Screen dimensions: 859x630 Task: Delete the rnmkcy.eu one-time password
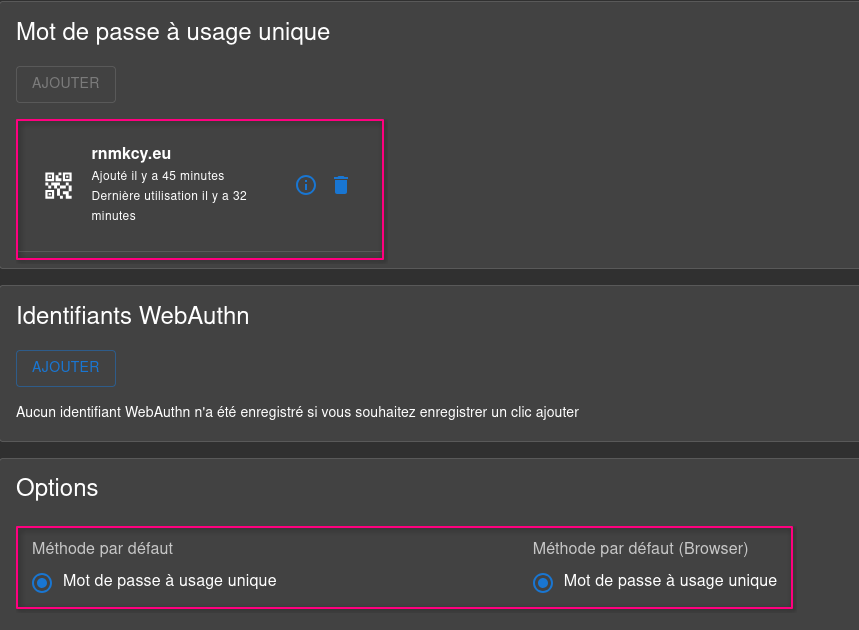(341, 185)
